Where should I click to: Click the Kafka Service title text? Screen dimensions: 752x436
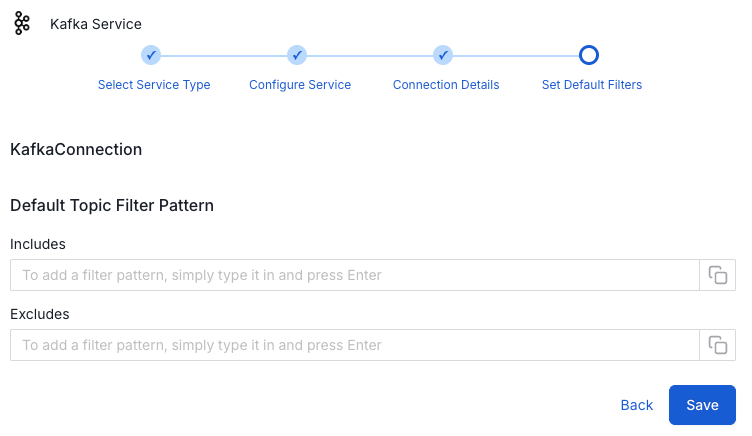click(96, 24)
